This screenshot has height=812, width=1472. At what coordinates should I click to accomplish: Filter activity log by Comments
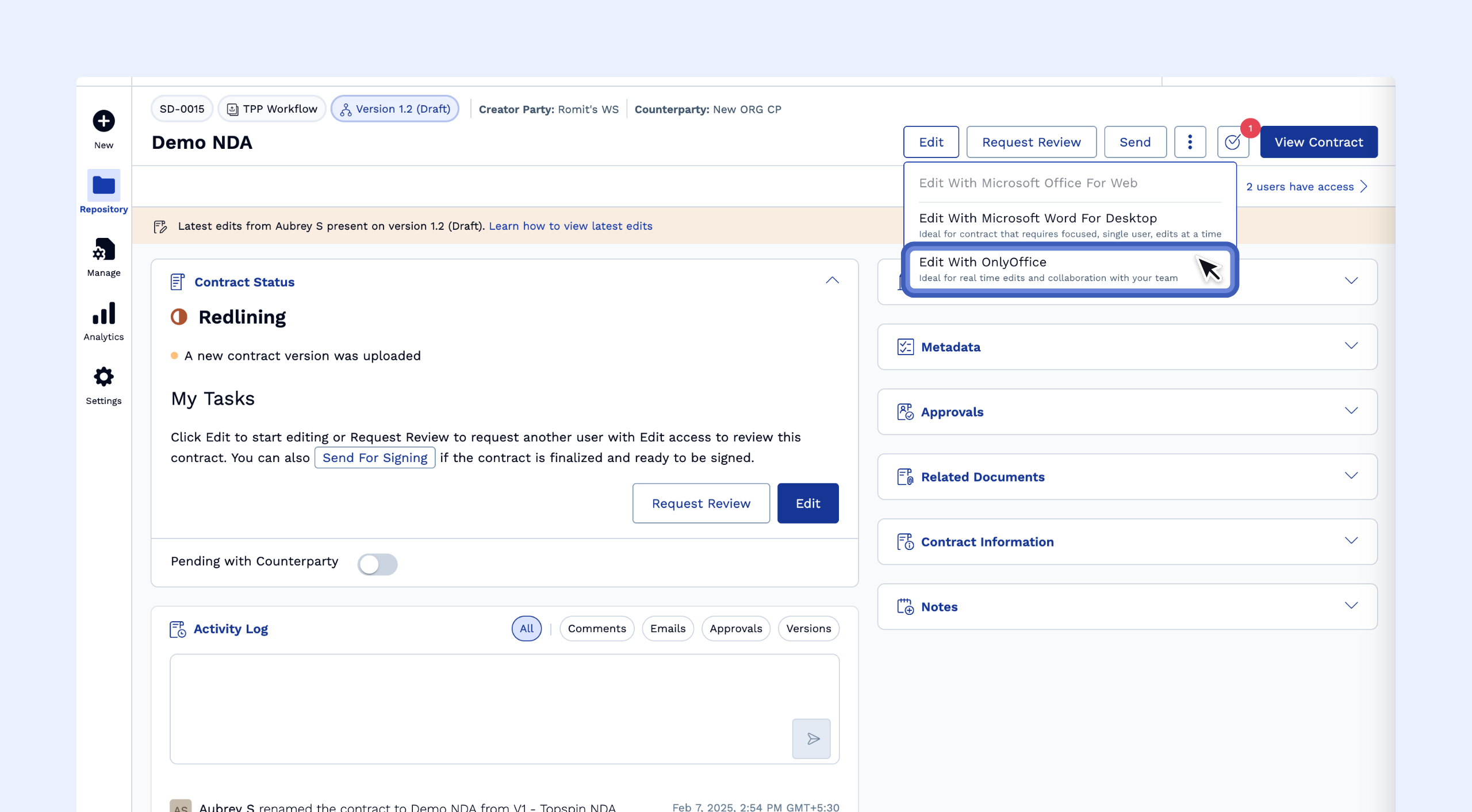[596, 629]
